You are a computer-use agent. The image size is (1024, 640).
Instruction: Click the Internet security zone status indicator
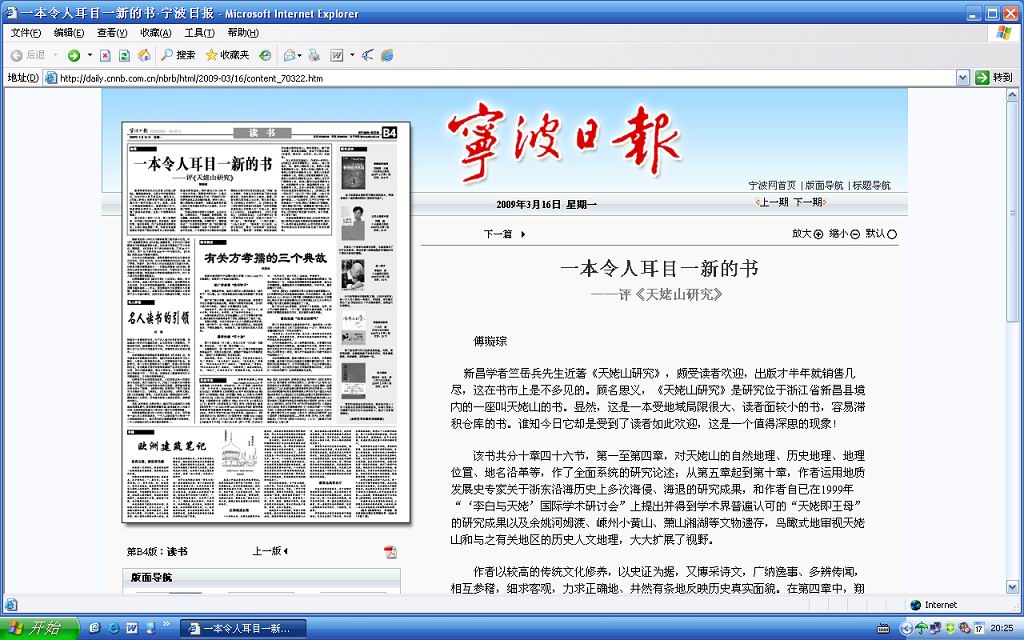(x=934, y=605)
